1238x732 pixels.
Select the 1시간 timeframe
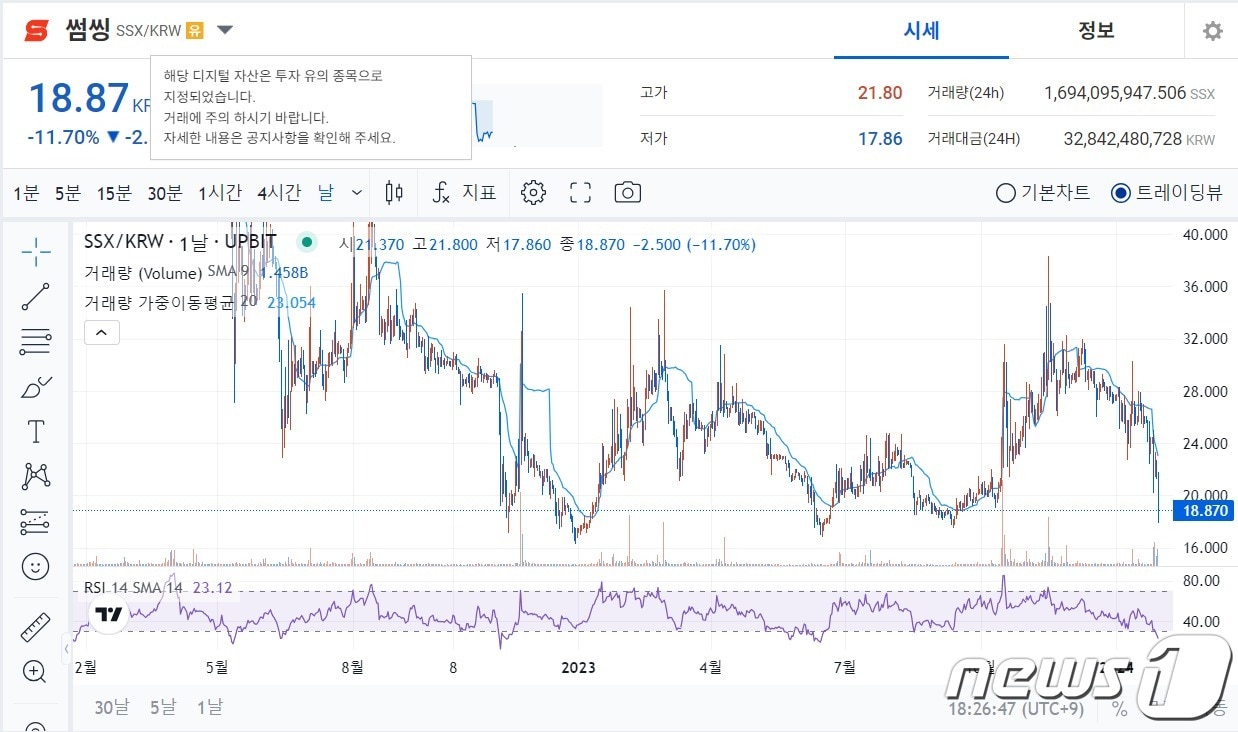click(219, 192)
